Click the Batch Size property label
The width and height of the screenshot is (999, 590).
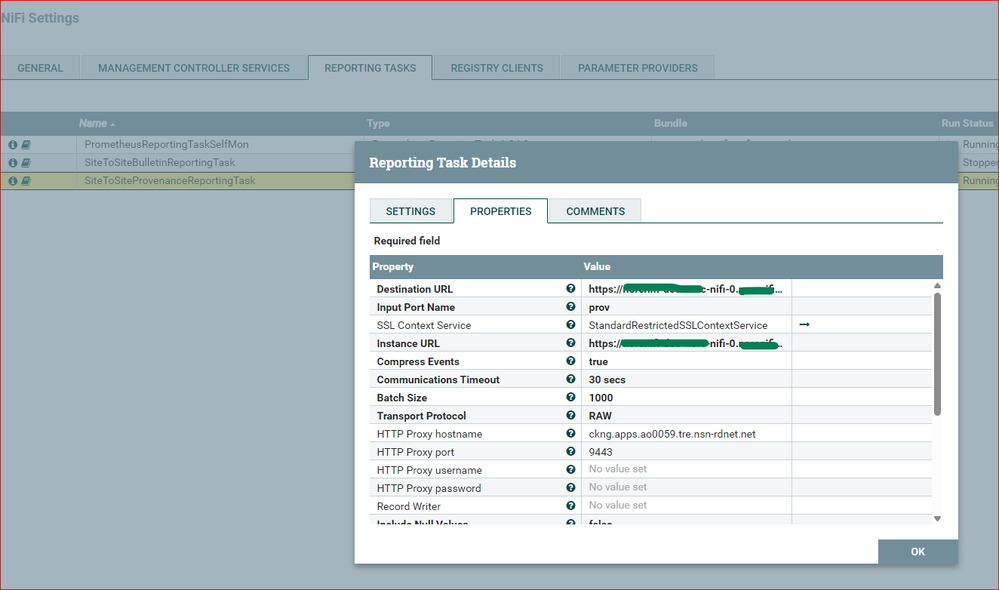tap(401, 398)
